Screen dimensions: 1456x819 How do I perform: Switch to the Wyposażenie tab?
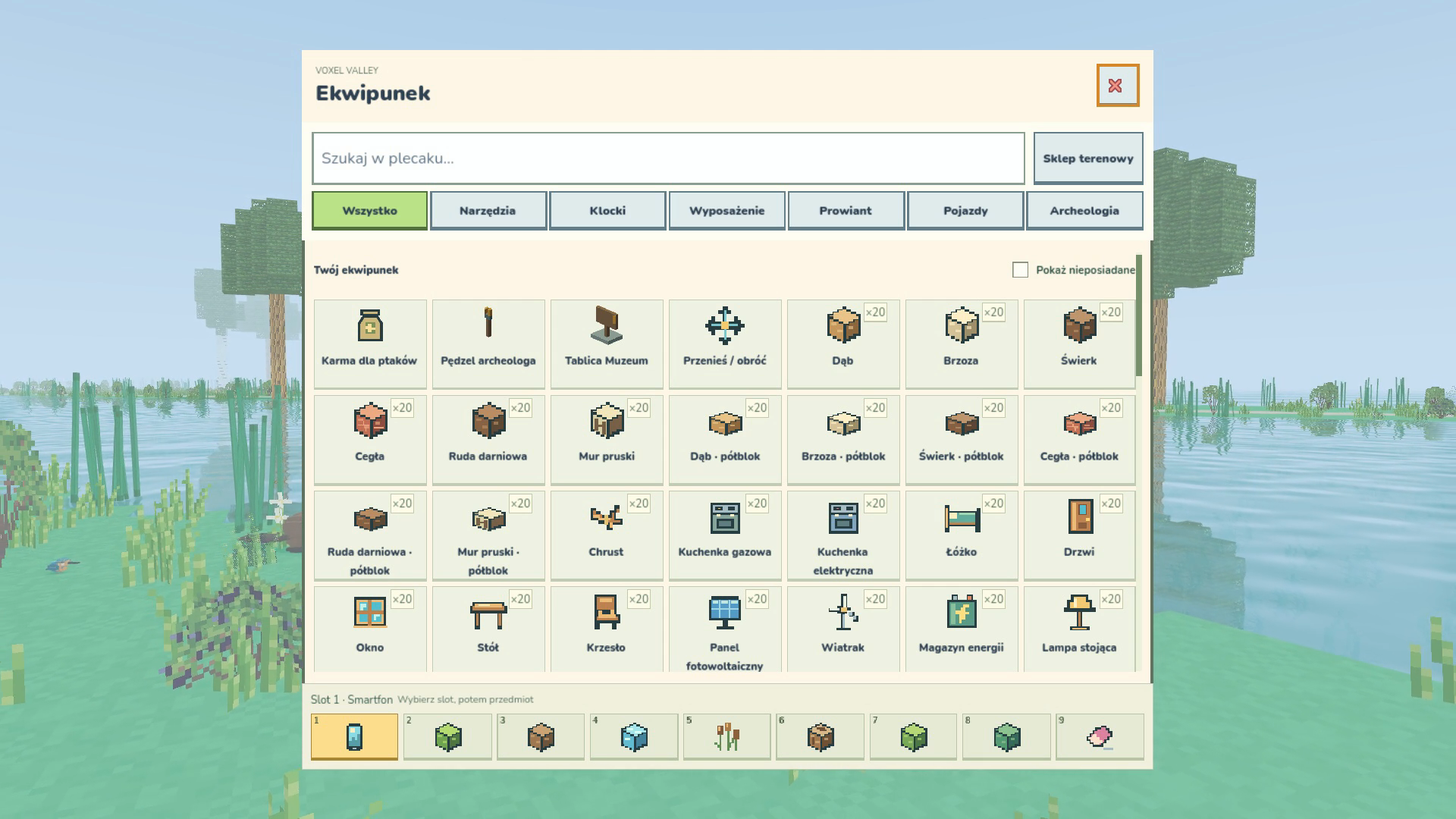(x=726, y=210)
